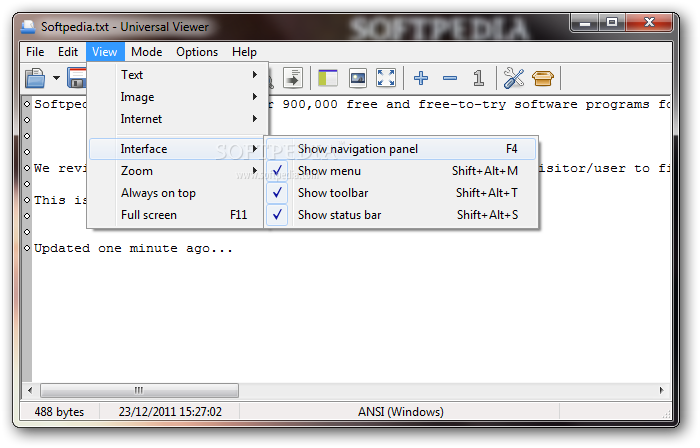
Task: Click the image view toolbar icon
Action: pyautogui.click(x=358, y=78)
